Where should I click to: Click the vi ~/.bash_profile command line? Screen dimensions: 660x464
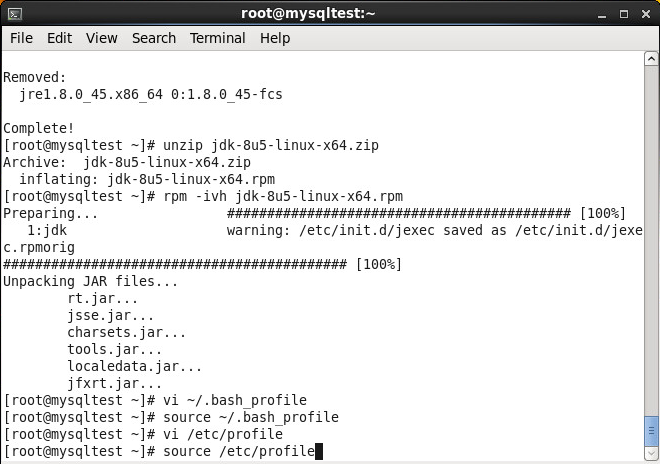click(155, 400)
